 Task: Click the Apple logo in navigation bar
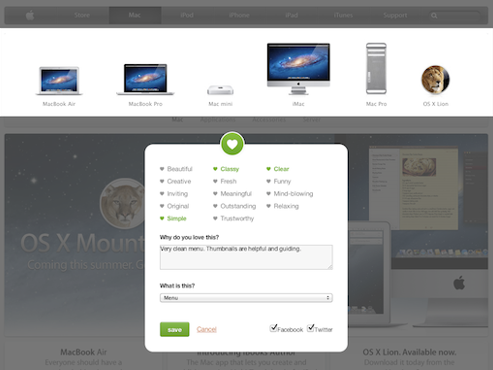point(30,15)
